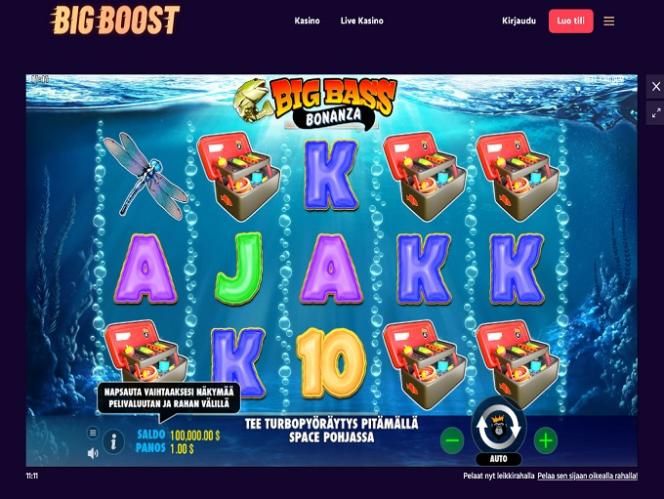Viewport: 664px width, 499px height.
Task: Open the hamburger menu in site header
Action: (x=609, y=21)
